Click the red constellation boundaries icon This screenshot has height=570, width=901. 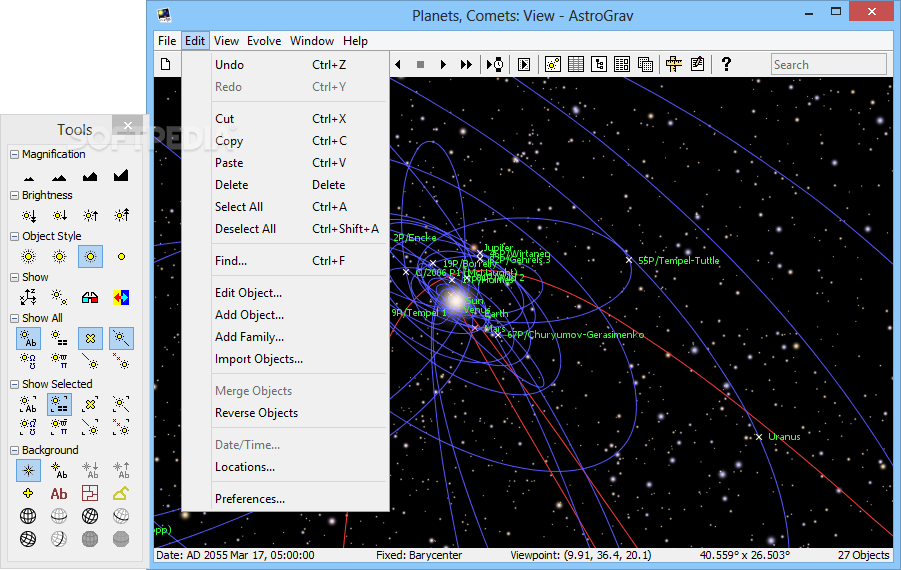90,493
